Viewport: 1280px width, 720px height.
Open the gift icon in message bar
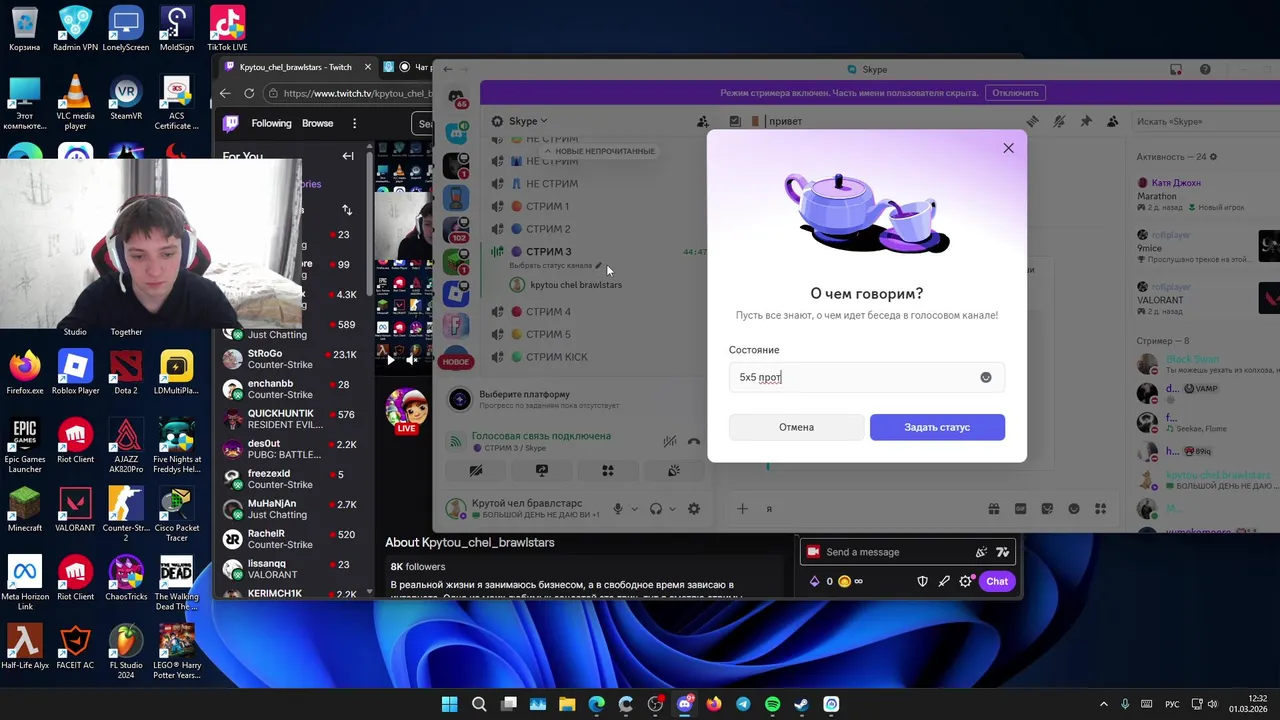(994, 509)
